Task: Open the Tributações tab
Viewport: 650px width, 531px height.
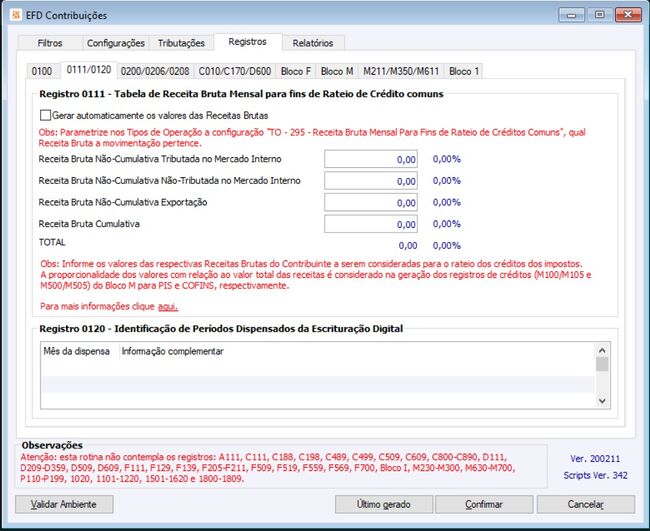Action: pyautogui.click(x=181, y=43)
